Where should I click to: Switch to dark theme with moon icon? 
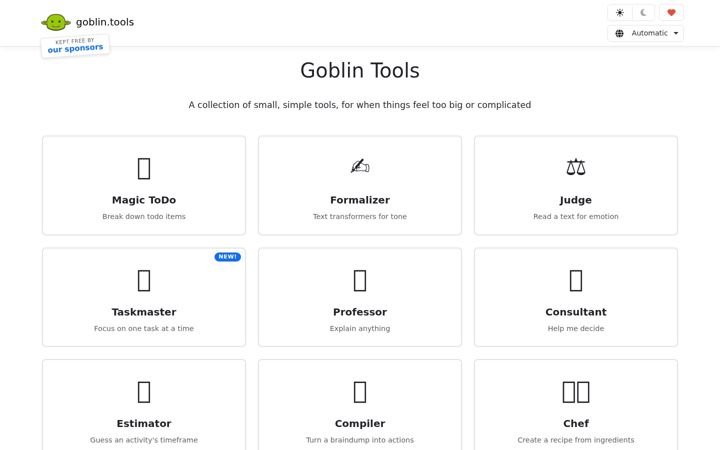pos(643,13)
